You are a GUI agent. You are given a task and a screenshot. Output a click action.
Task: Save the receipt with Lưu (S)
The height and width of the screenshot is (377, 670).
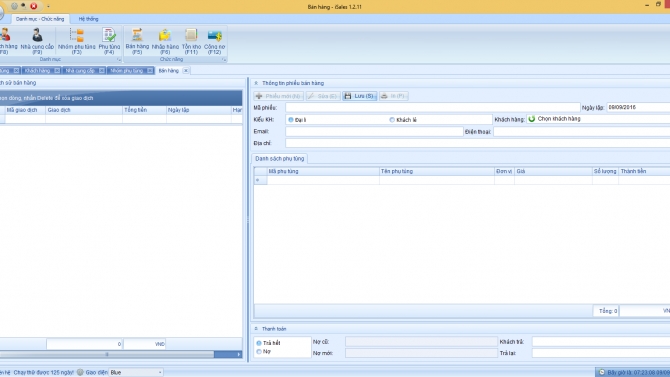tap(359, 96)
